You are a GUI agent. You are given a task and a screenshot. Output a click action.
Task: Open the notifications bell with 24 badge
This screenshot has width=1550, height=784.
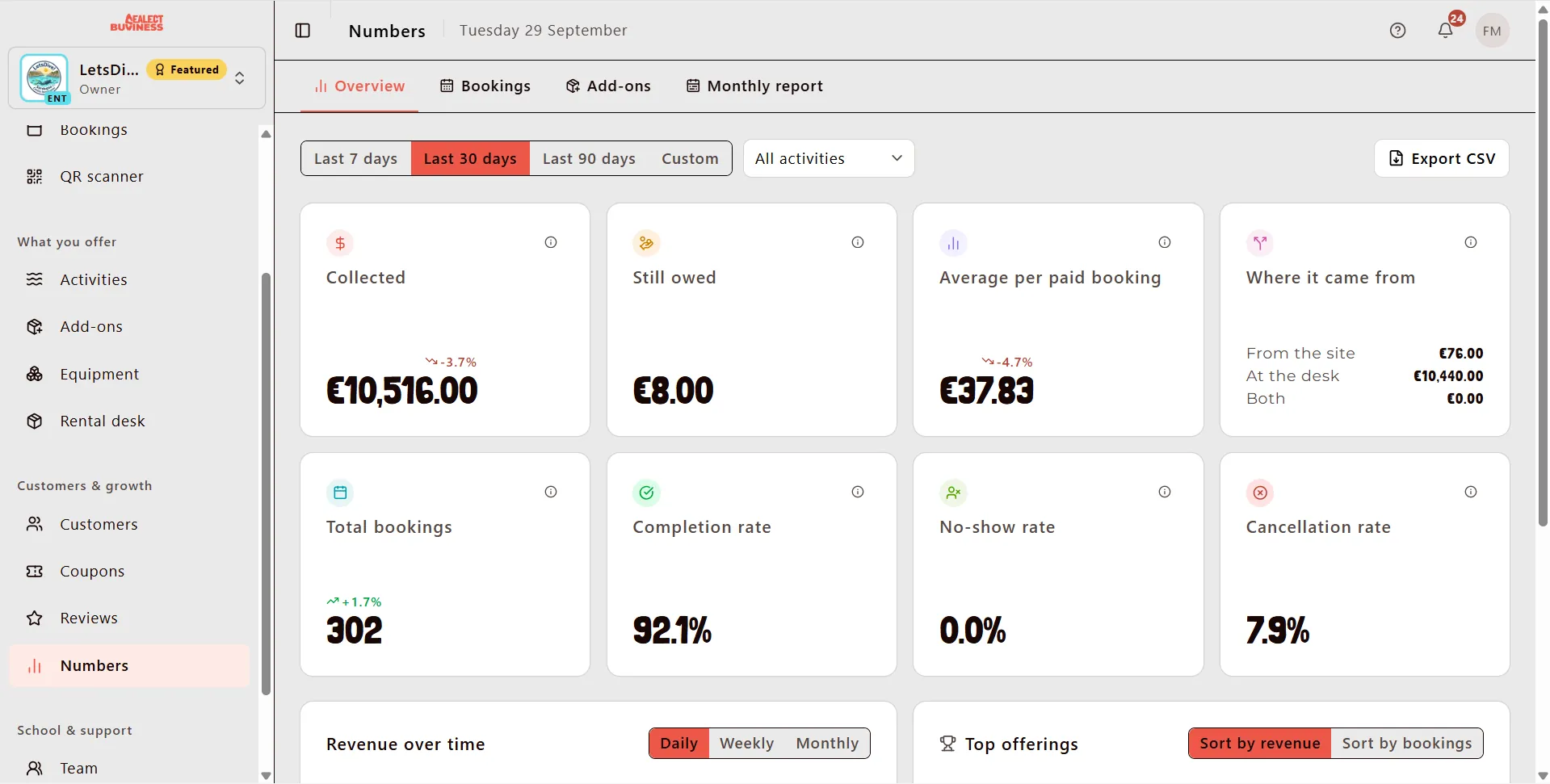[x=1445, y=31]
